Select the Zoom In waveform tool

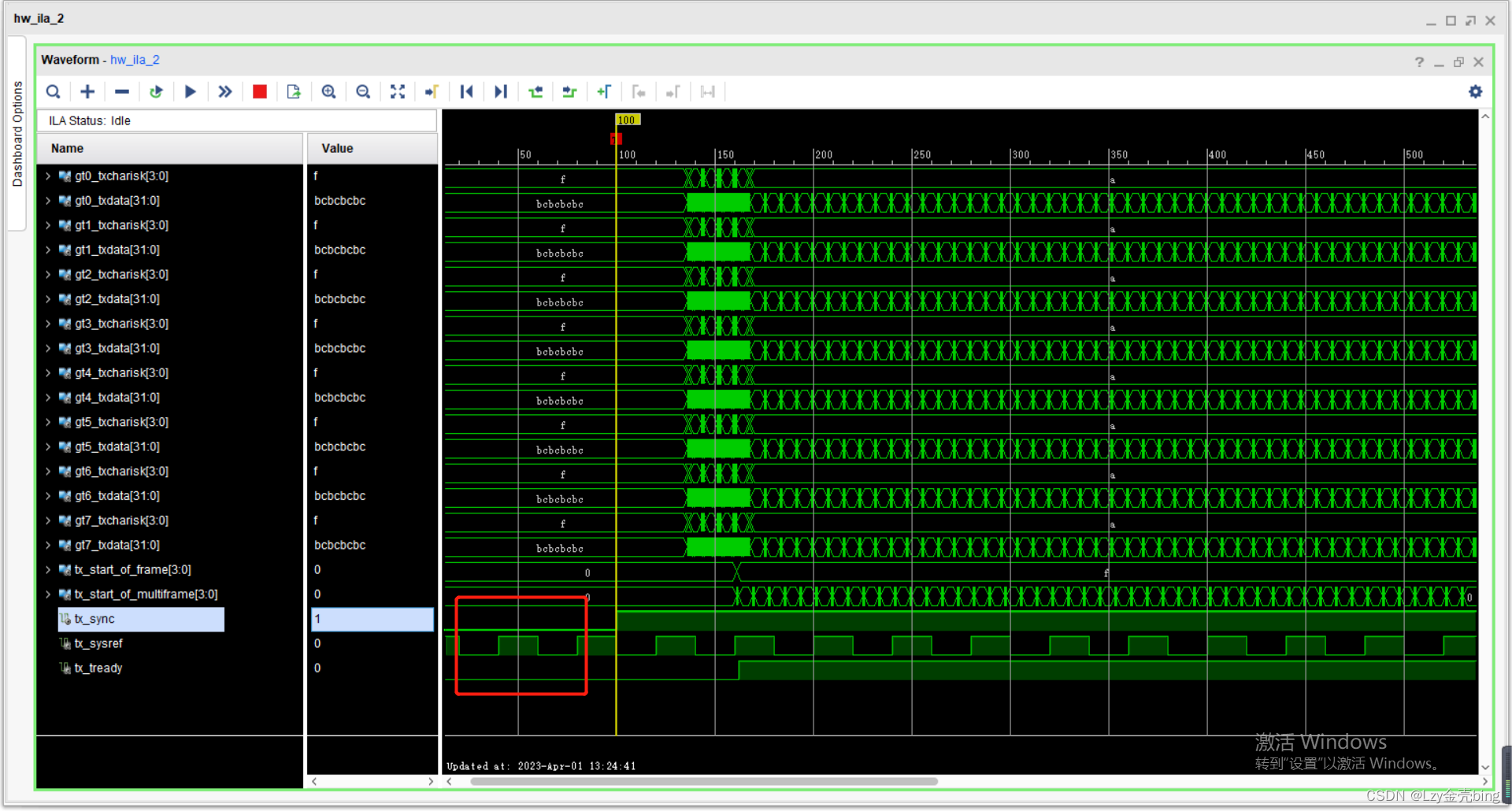[x=329, y=91]
